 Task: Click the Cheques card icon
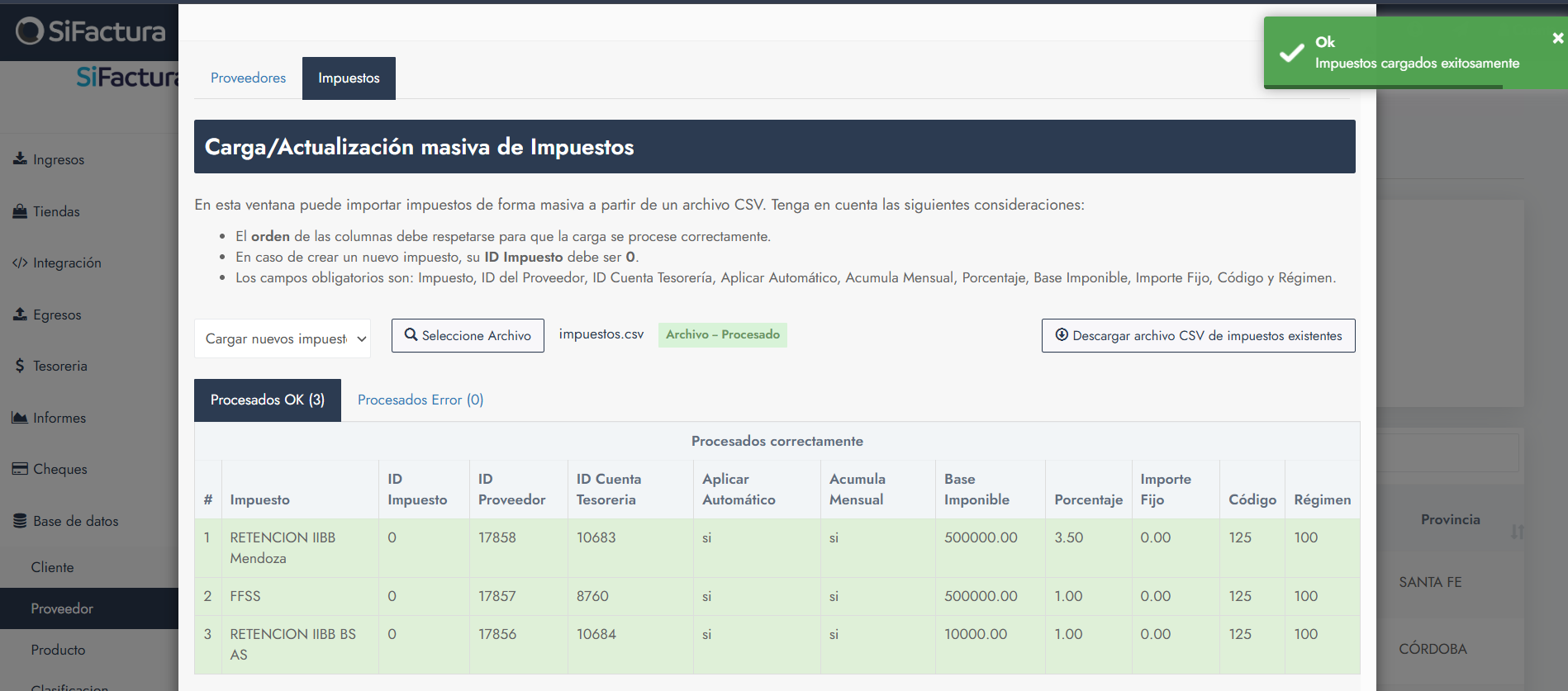click(x=20, y=469)
